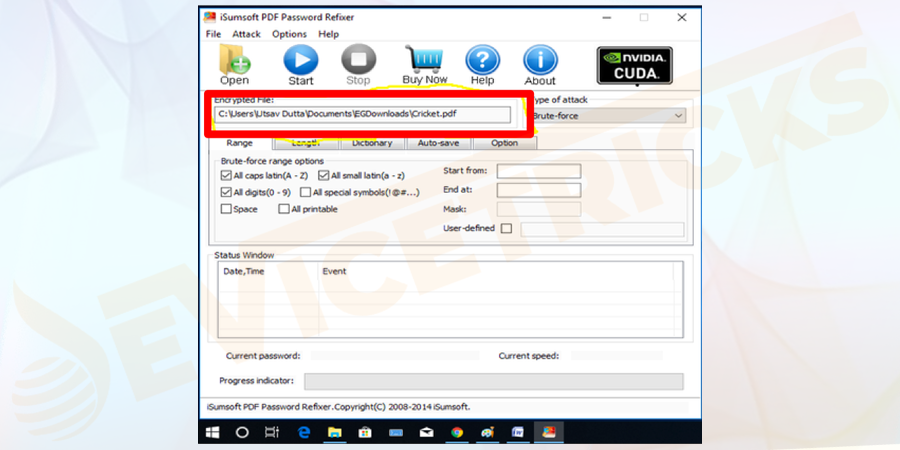Maximize the iSumsoft window
The height and width of the screenshot is (450, 900).
644,18
